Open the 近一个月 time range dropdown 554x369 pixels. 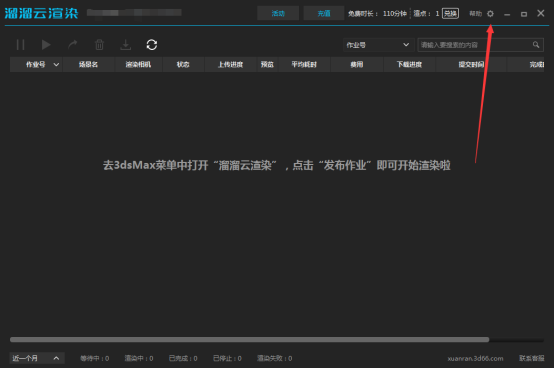(37, 358)
